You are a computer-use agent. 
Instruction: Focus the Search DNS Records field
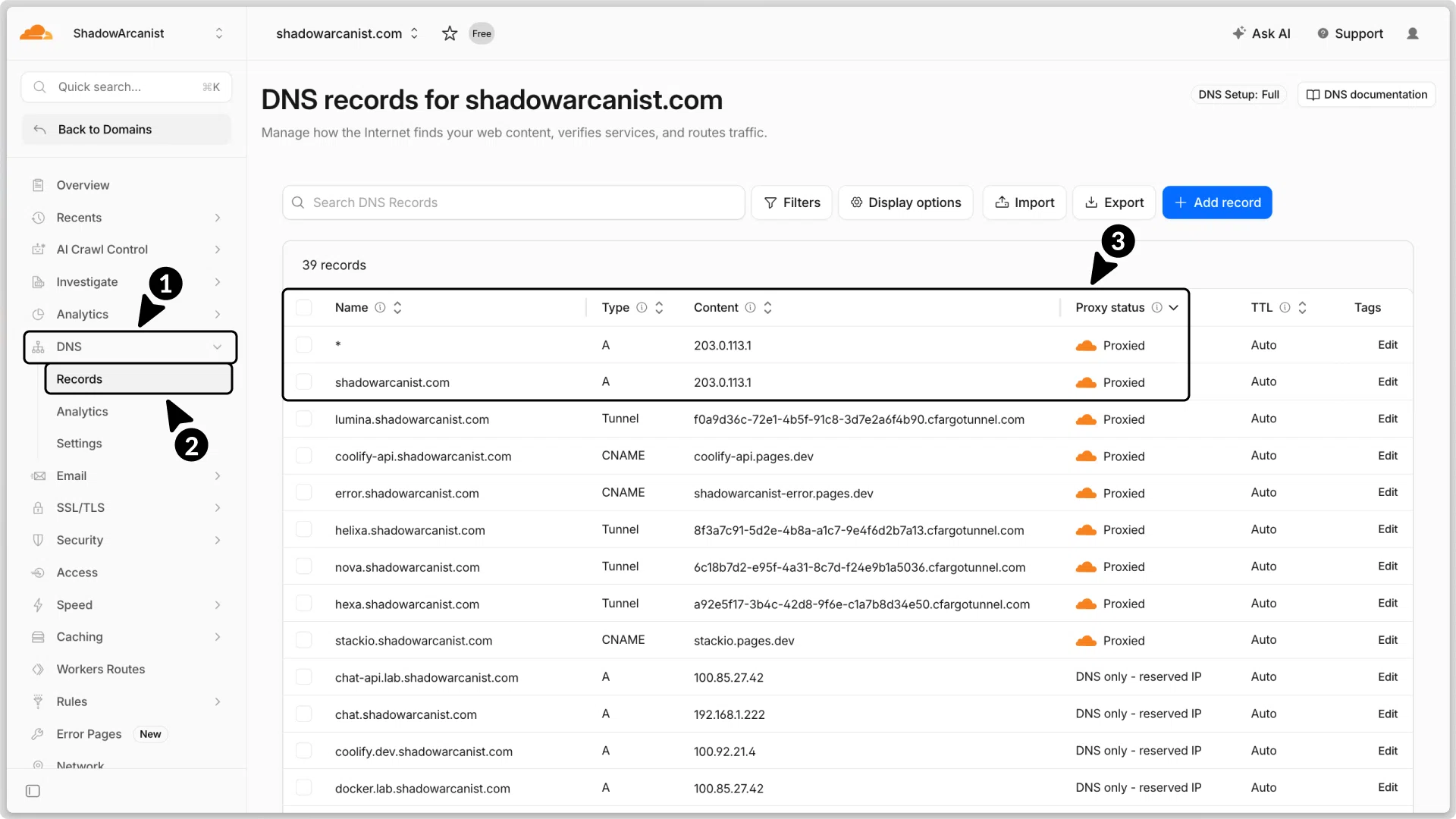tap(513, 202)
